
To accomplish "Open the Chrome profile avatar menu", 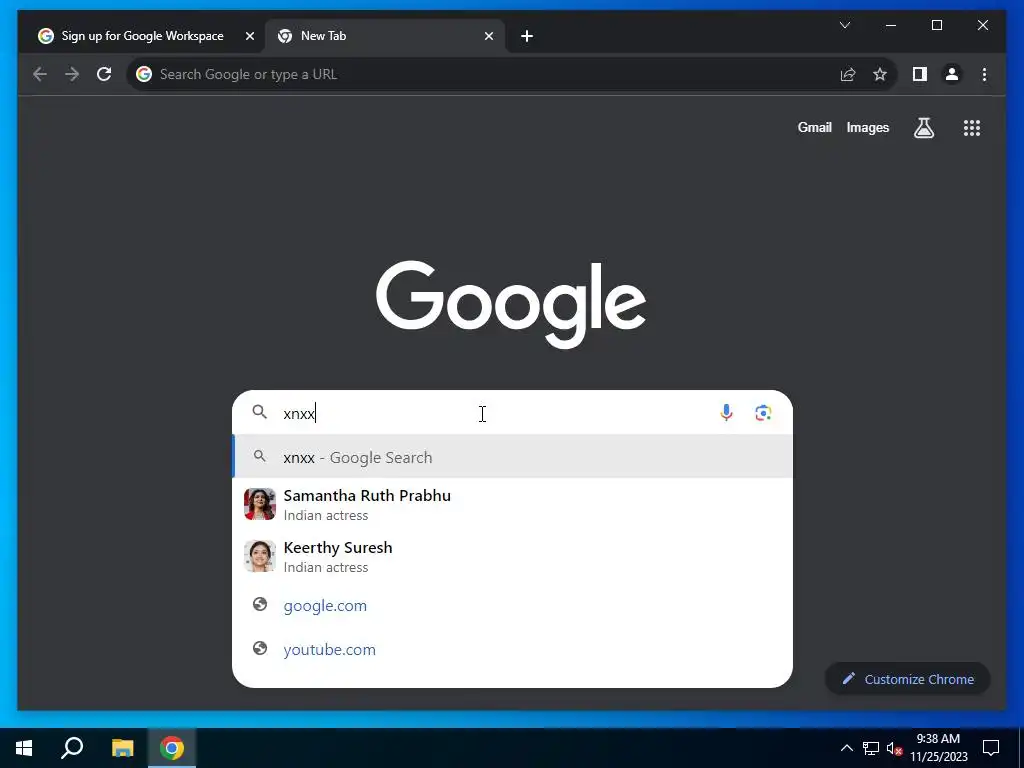I will click(x=952, y=74).
